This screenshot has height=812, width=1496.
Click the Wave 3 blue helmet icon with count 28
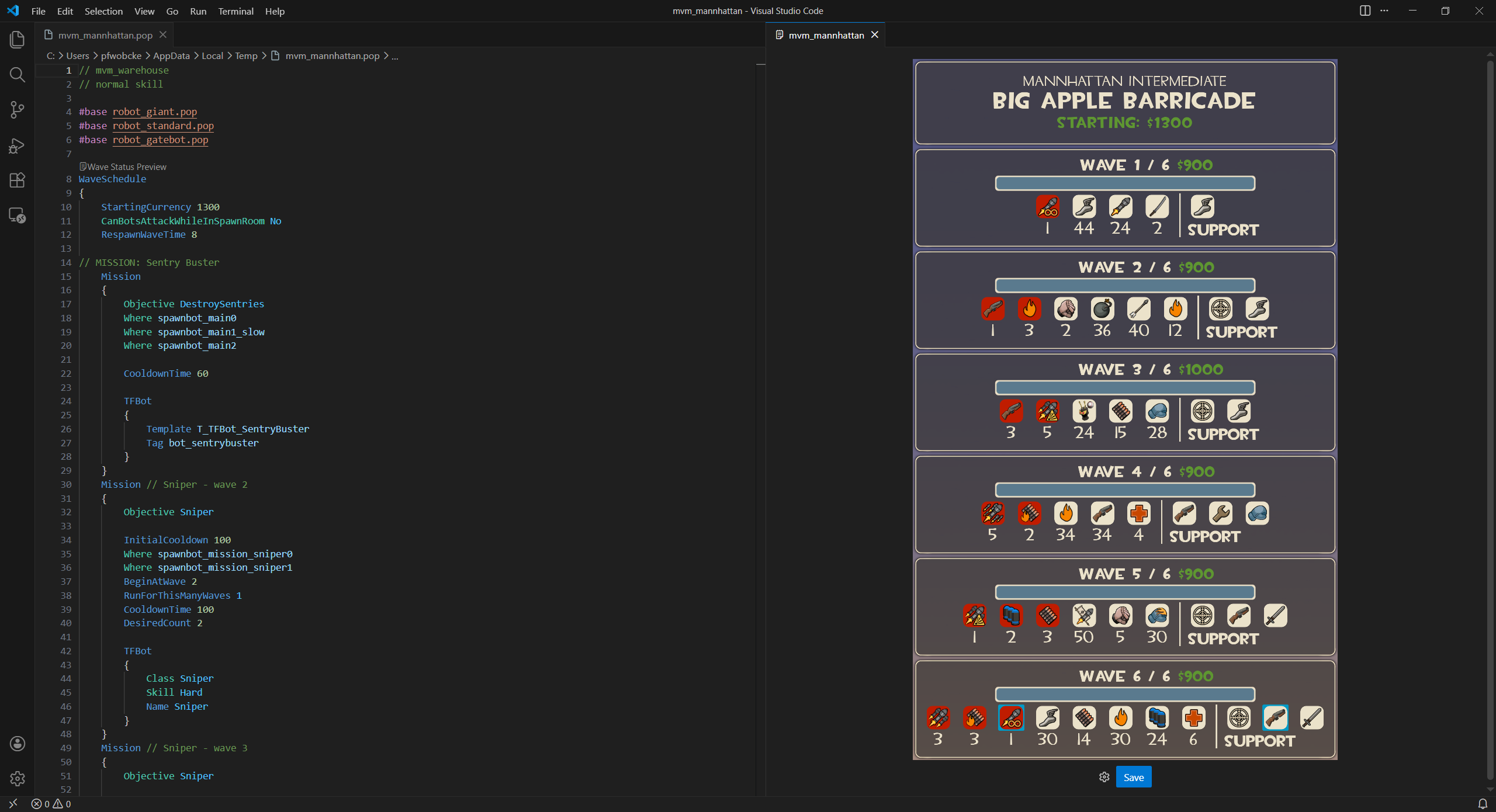click(x=1157, y=411)
